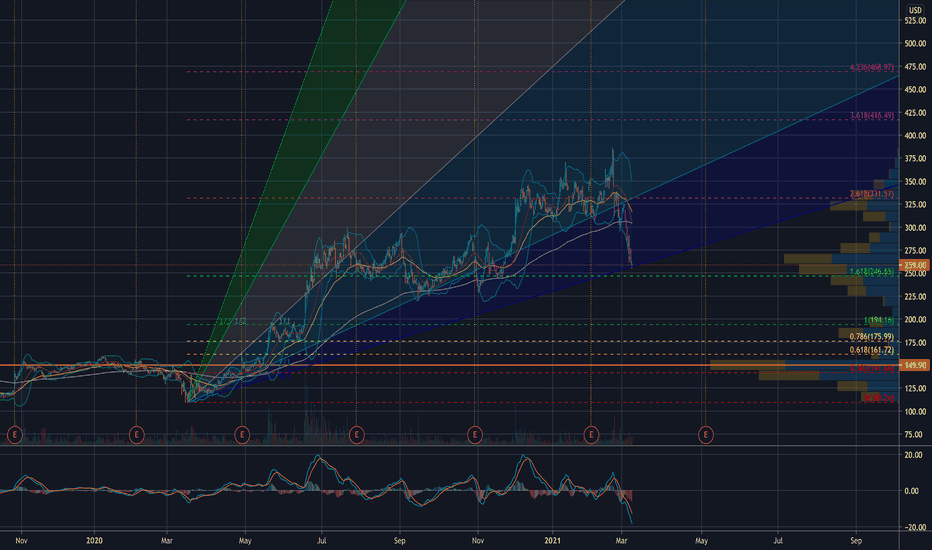Click the Mar label following 2021 on time axis
Screen dimensions: 932x550
(622, 540)
